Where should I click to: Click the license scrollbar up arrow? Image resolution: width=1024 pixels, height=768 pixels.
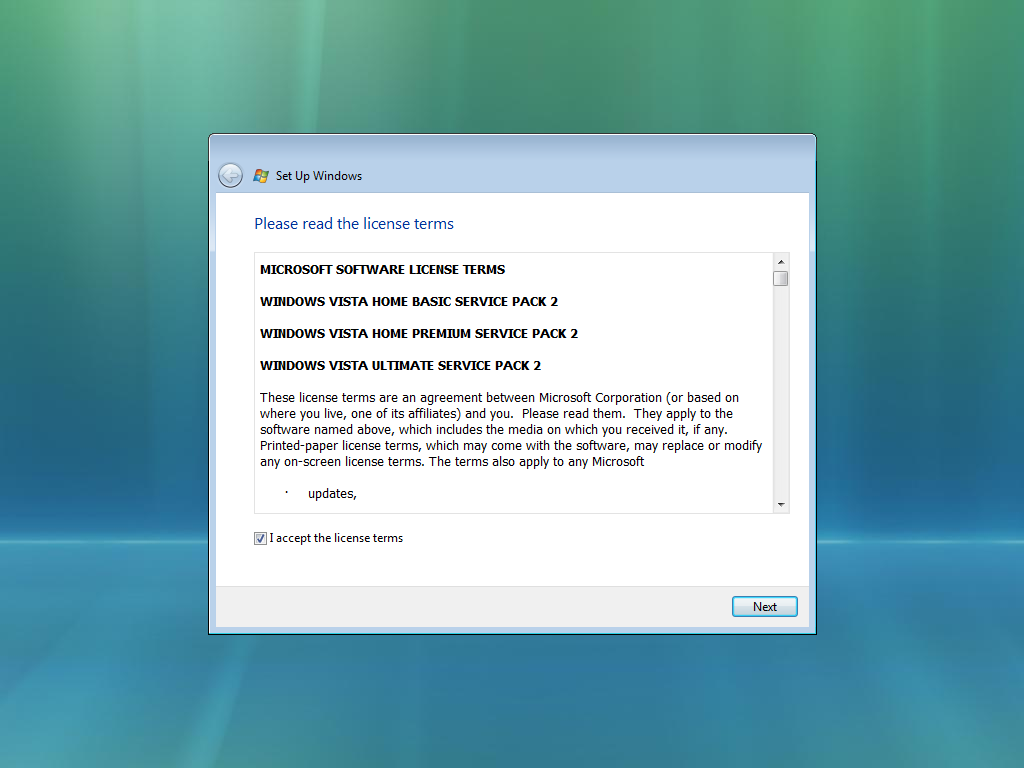click(781, 262)
